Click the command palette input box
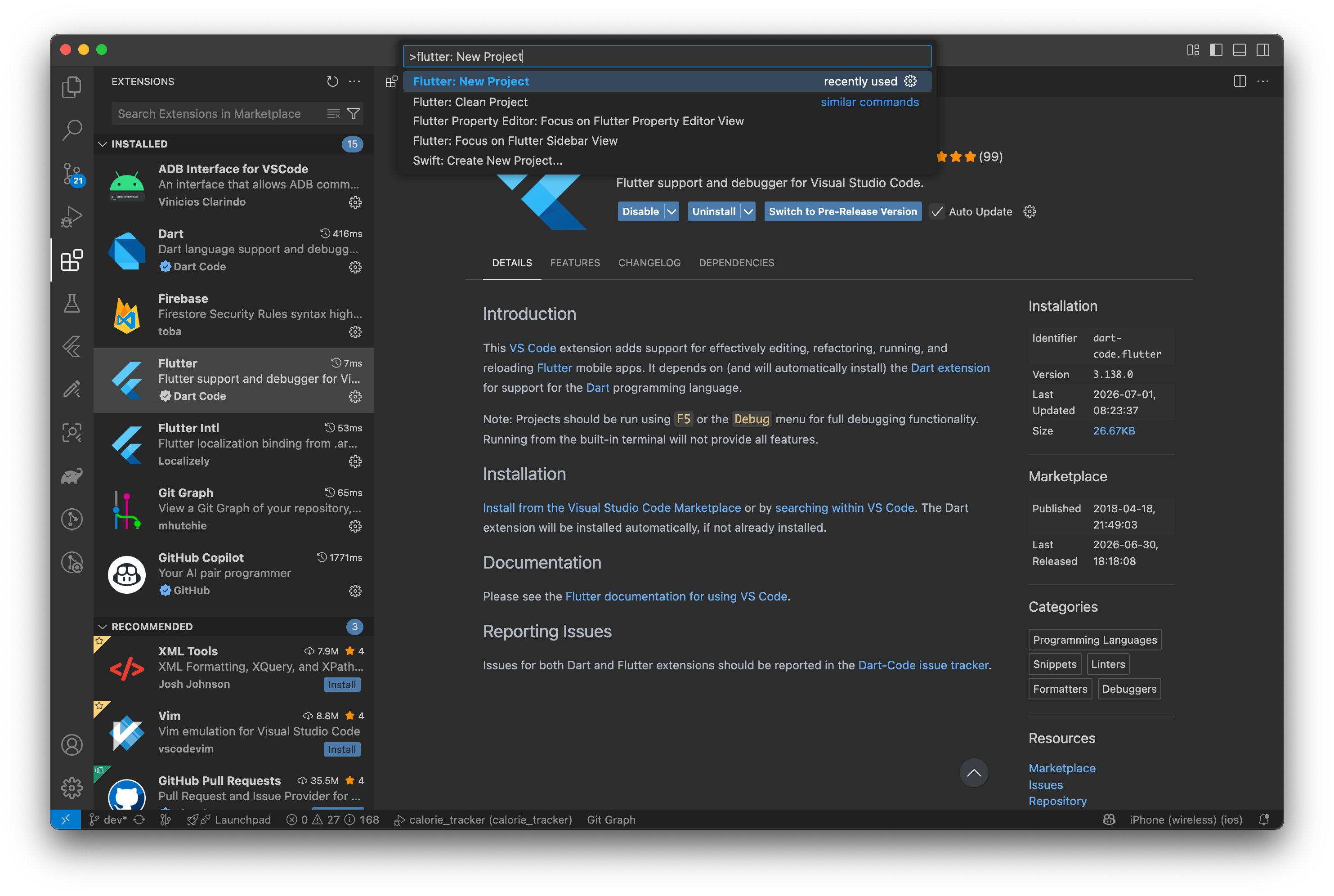 point(667,57)
